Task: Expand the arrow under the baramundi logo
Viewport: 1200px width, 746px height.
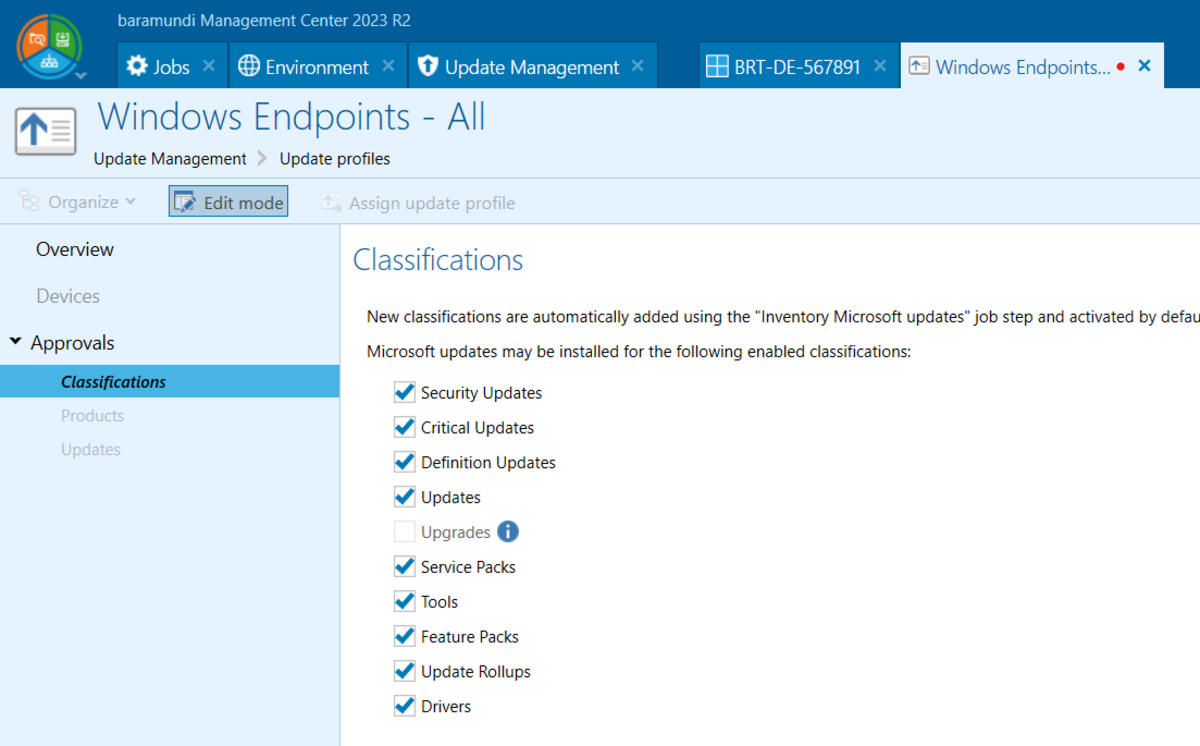Action: (81, 76)
